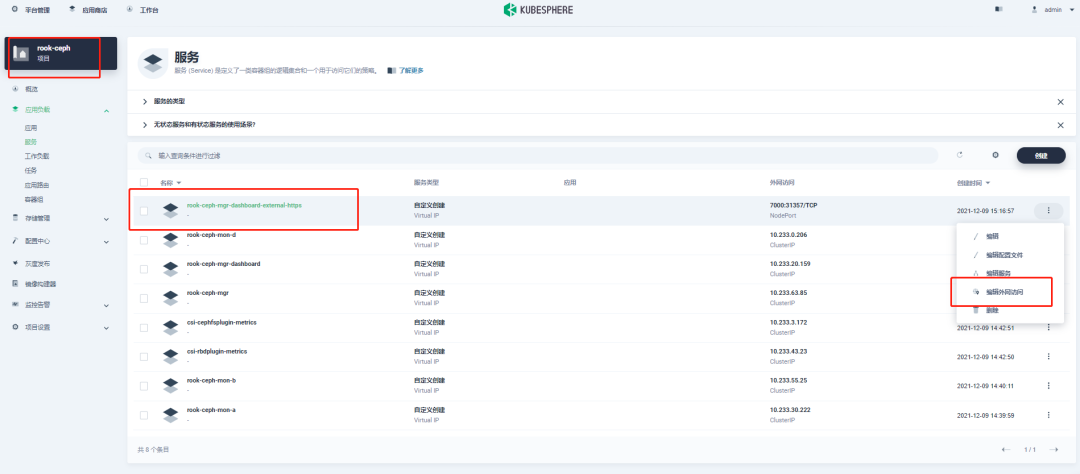
Task: Check the rook-ceph-mon-d row checkbox
Action: [144, 240]
